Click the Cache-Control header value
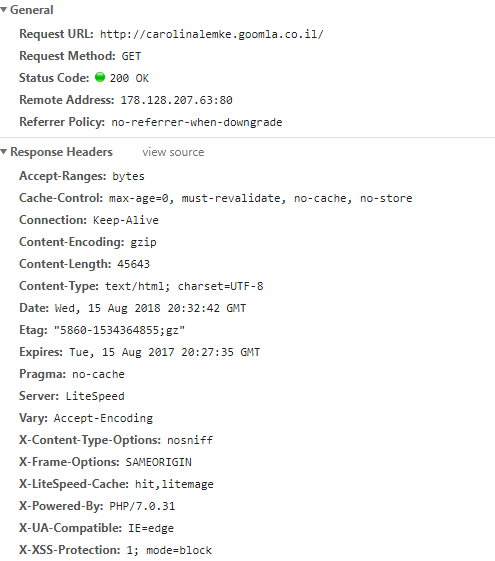The image size is (495, 561). click(261, 198)
